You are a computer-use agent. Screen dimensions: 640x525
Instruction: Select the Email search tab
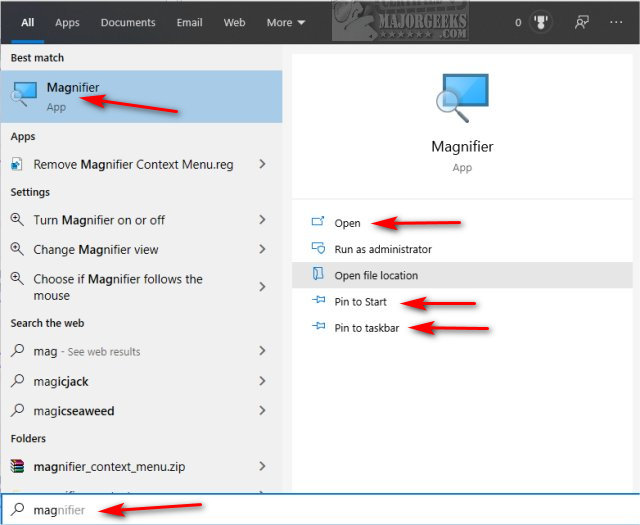tap(189, 22)
